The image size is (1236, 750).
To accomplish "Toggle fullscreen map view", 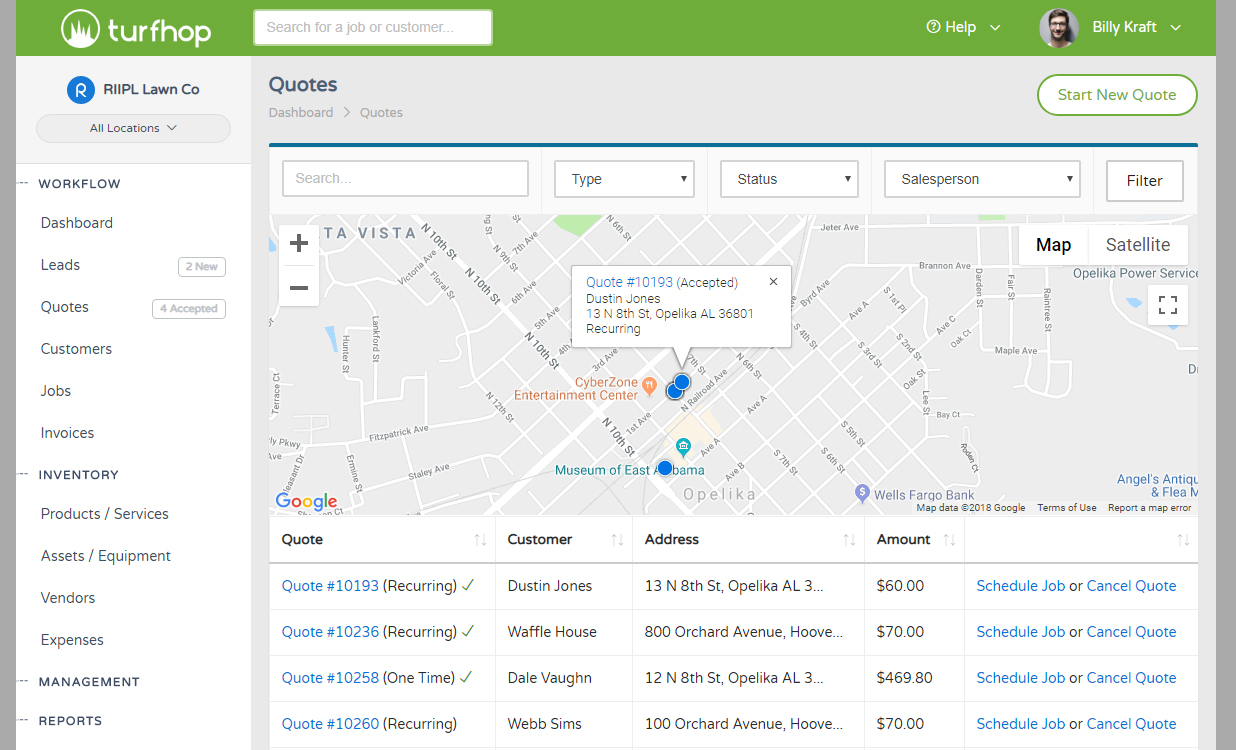I will click(x=1167, y=305).
